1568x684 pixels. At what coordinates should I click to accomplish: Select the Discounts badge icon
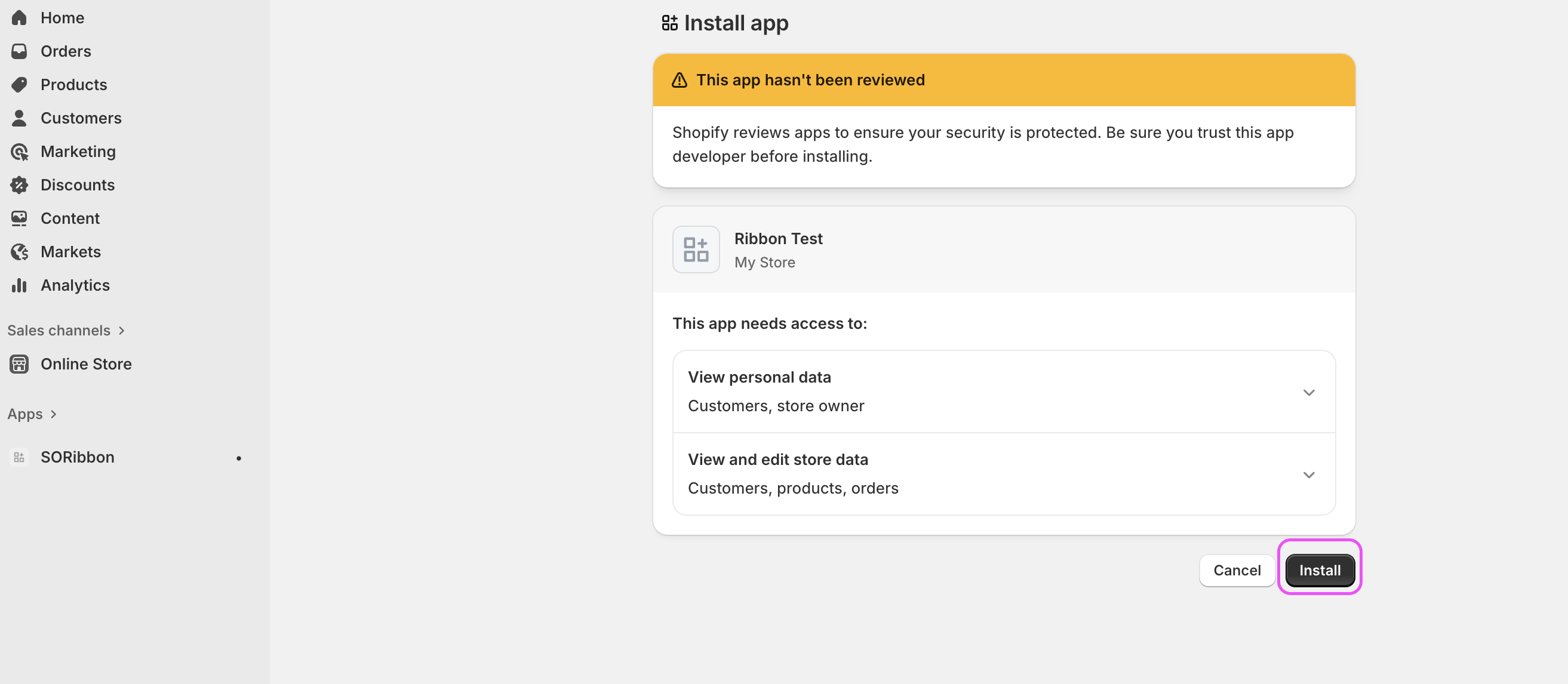20,185
